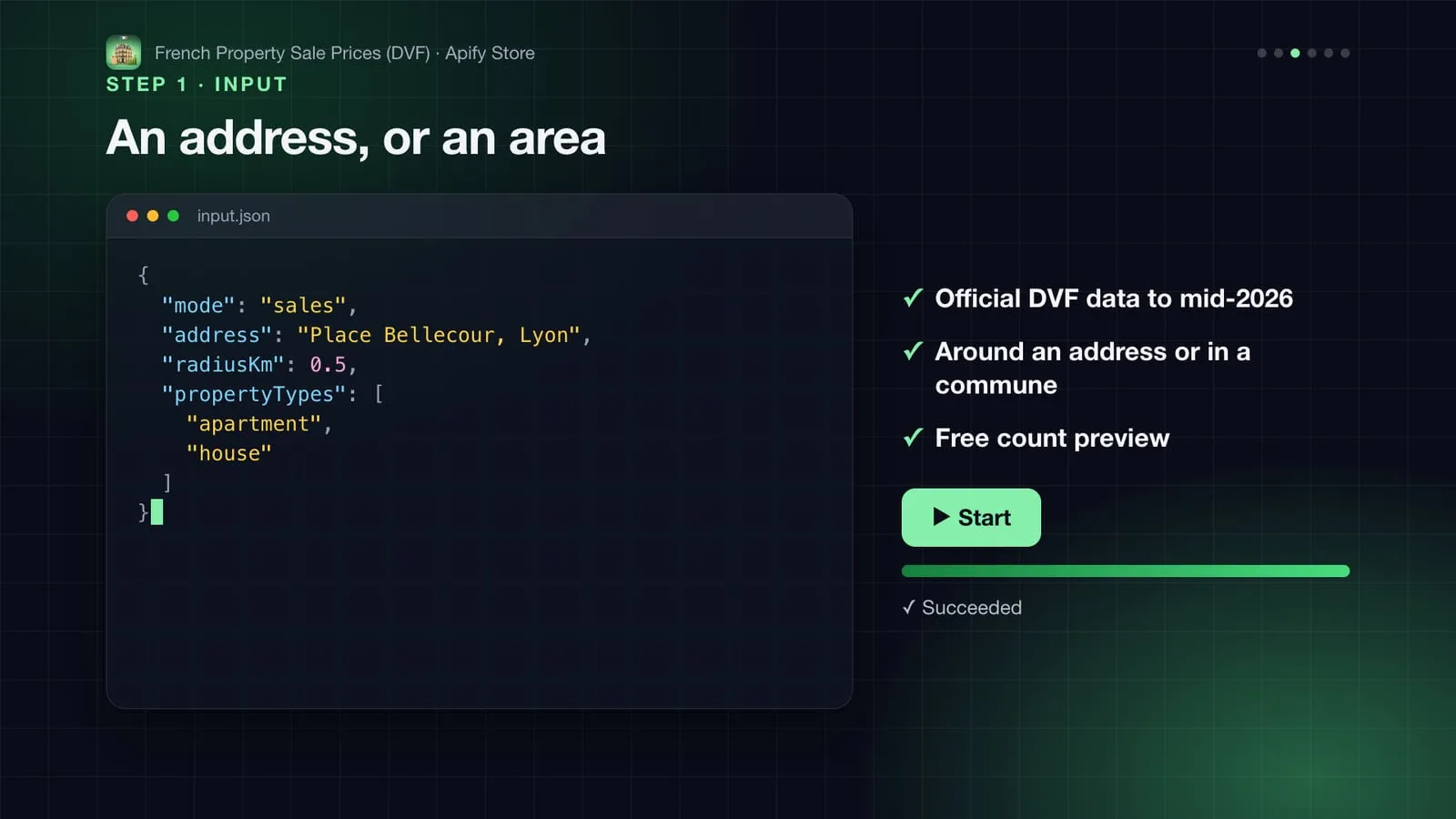Click the "mode": "sales" line
Viewport: 1456px width, 819px height.
click(x=259, y=306)
